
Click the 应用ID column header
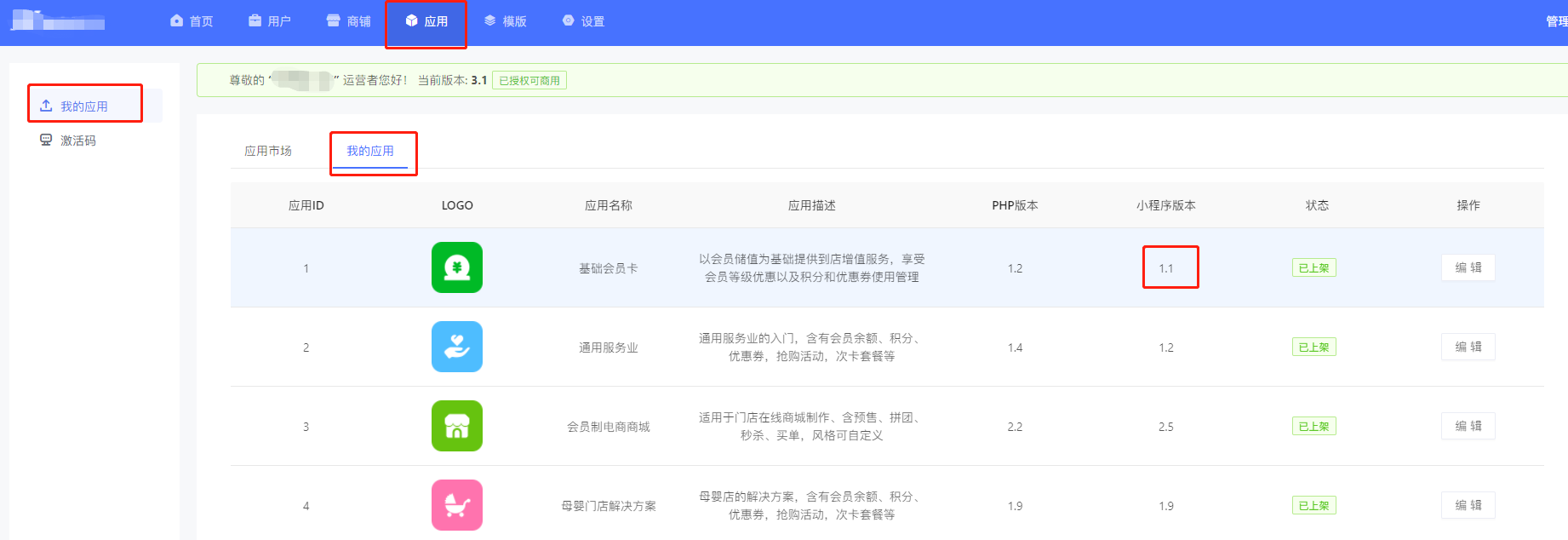pyautogui.click(x=306, y=205)
